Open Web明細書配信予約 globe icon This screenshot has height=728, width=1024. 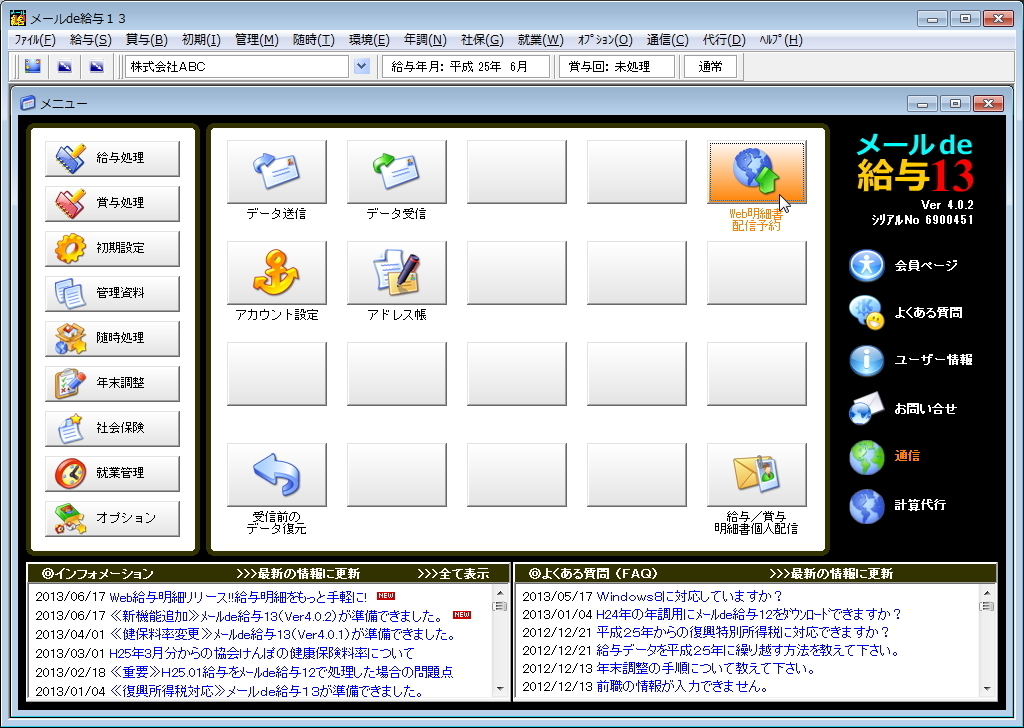point(757,172)
